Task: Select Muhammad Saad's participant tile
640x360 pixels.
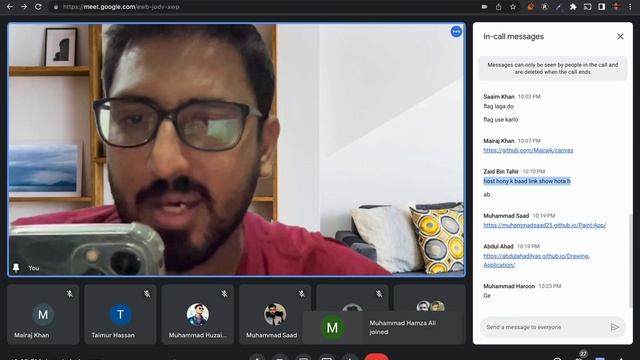Action: (x=275, y=314)
